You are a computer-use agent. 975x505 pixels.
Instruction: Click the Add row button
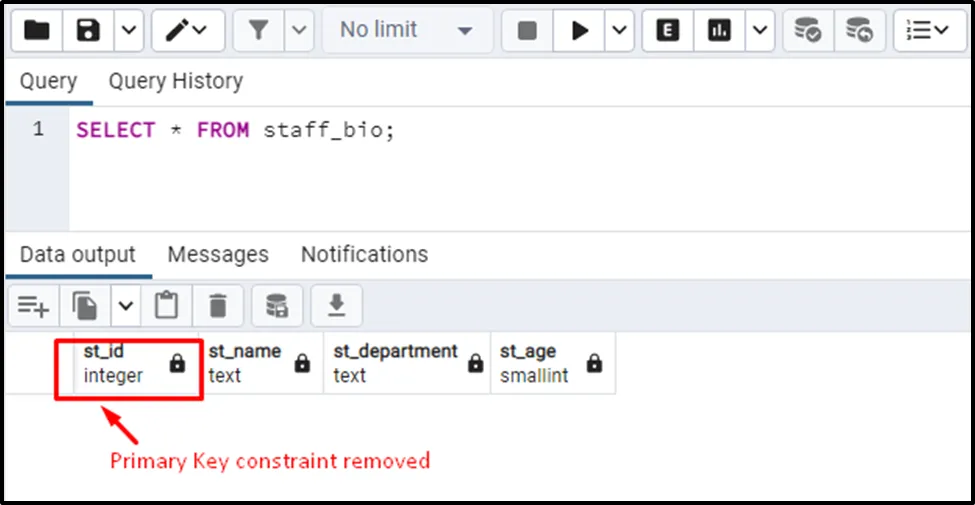pyautogui.click(x=33, y=306)
